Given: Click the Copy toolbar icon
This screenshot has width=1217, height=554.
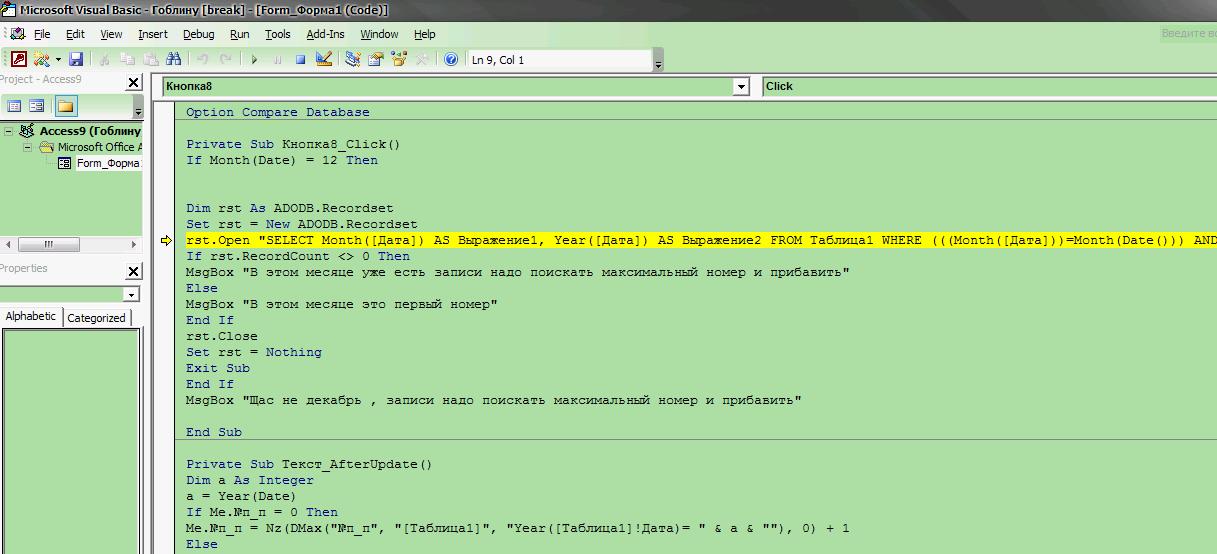Looking at the screenshot, I should (x=127, y=60).
